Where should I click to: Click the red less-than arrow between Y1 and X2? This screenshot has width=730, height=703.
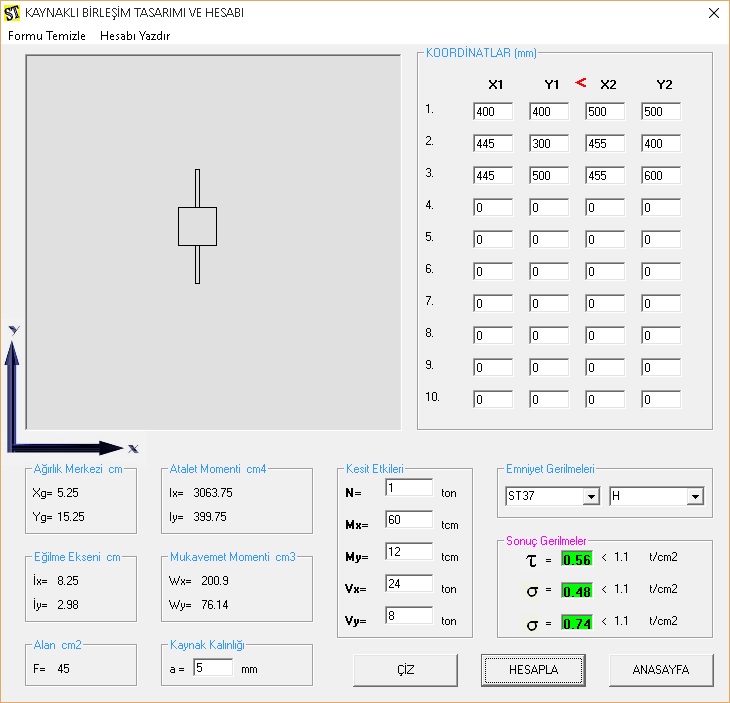point(581,83)
